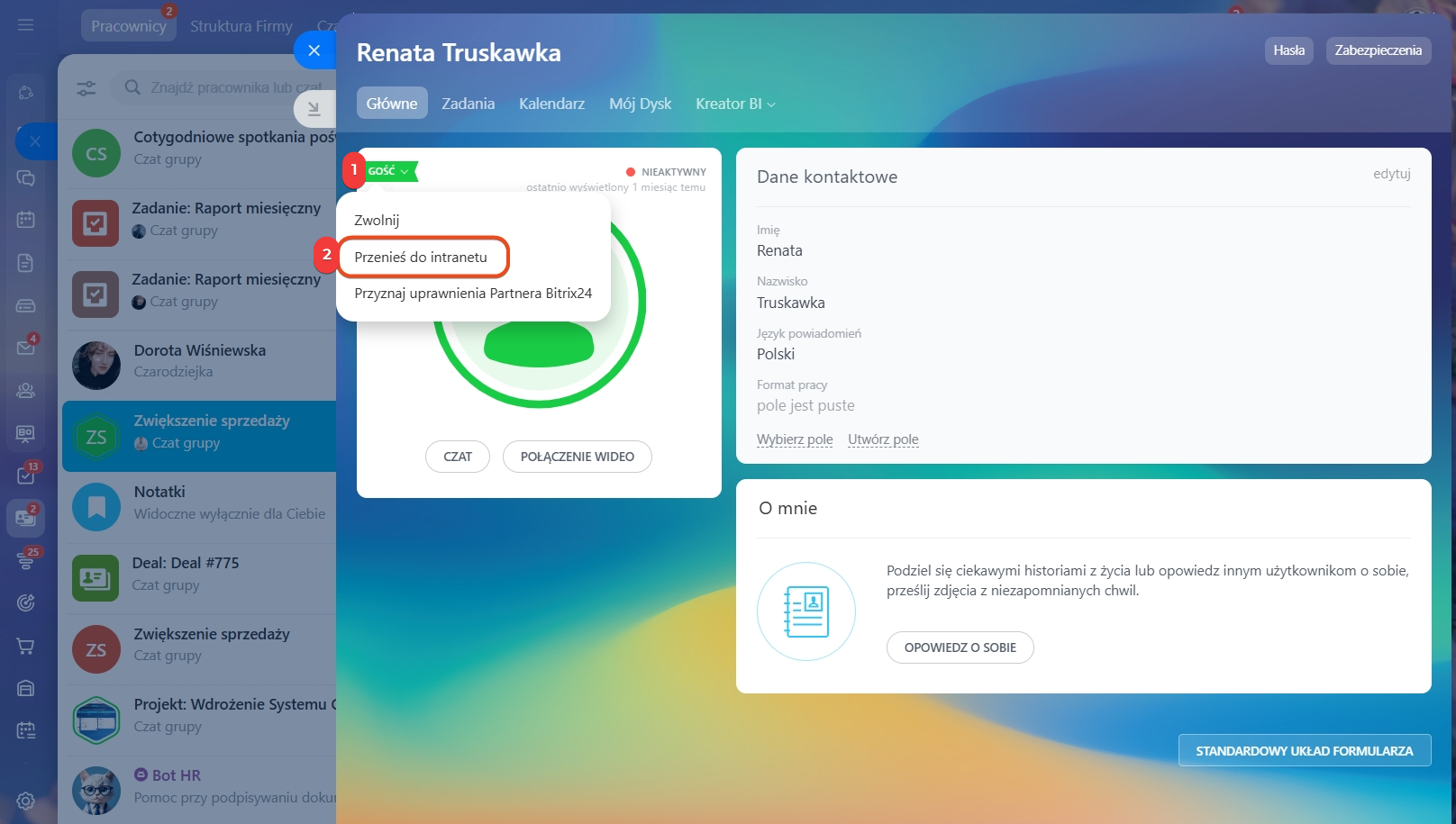The height and width of the screenshot is (824, 1456).
Task: Open the chat list filter sliders icon
Action: tap(86, 88)
